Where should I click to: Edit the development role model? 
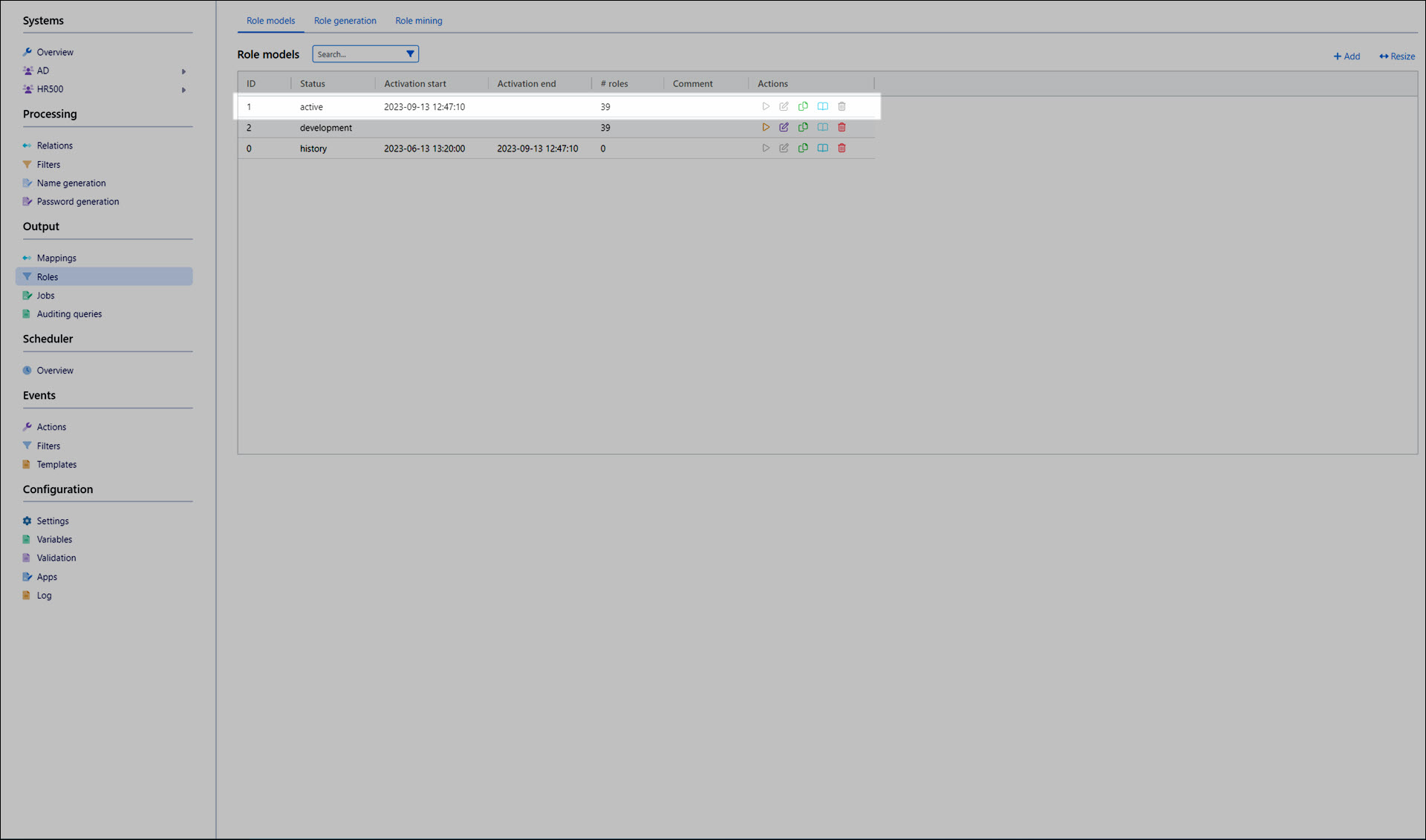click(784, 128)
